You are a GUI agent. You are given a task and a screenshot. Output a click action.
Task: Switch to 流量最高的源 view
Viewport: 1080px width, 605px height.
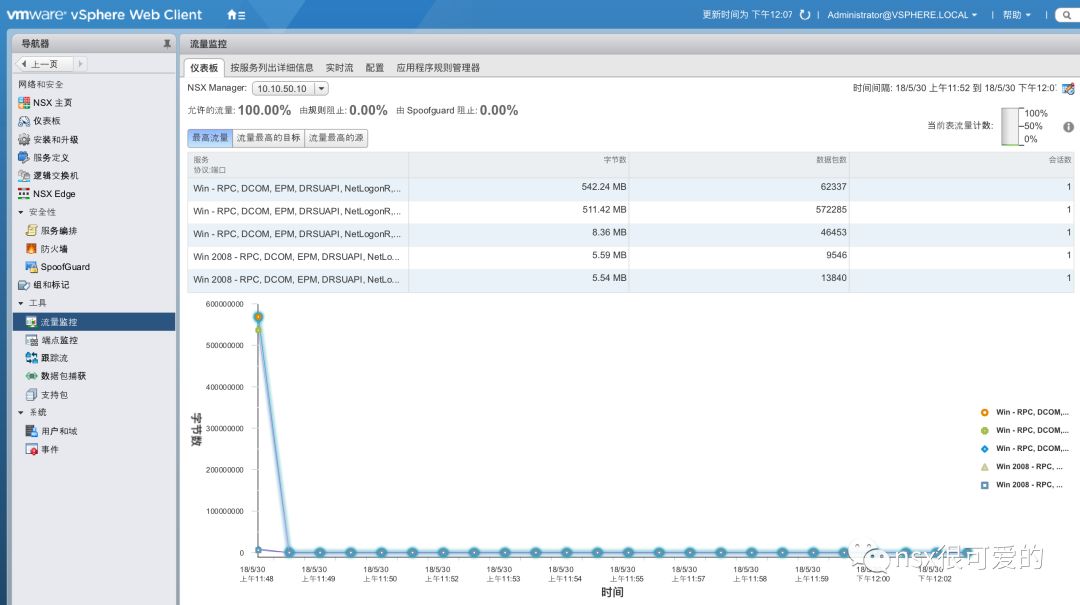point(336,138)
